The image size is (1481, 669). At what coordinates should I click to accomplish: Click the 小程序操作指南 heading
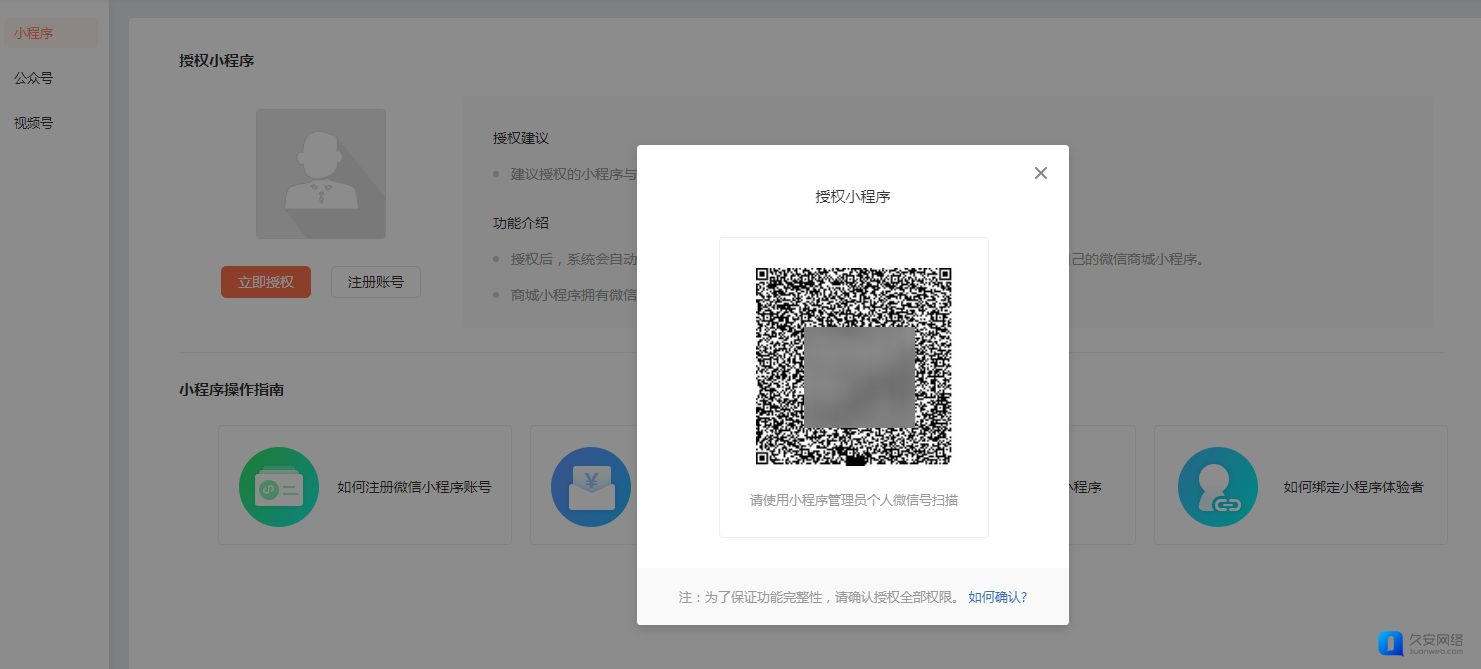point(232,390)
